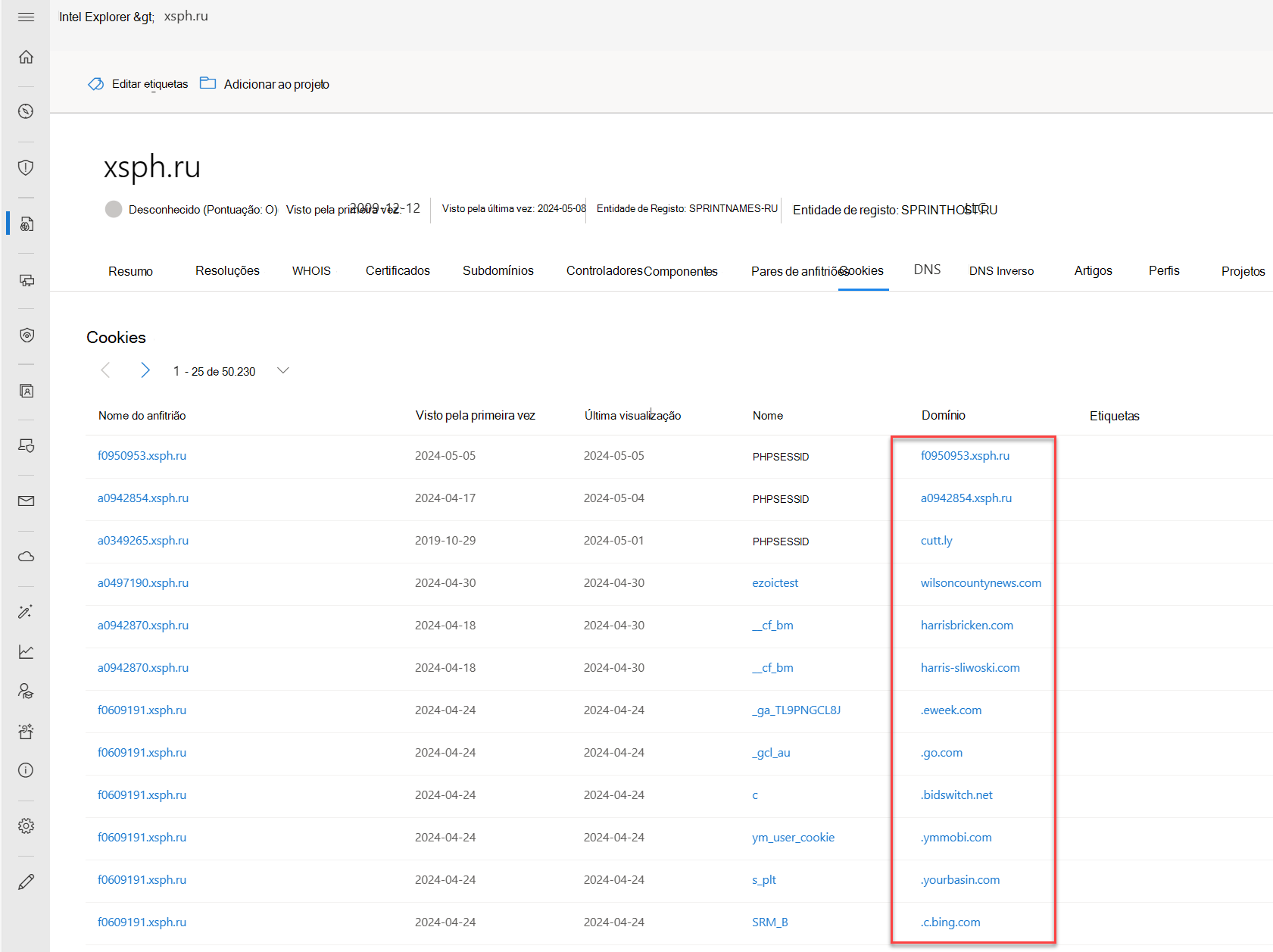Open the person with graduation cap icon
The image size is (1273, 952).
pos(26,691)
